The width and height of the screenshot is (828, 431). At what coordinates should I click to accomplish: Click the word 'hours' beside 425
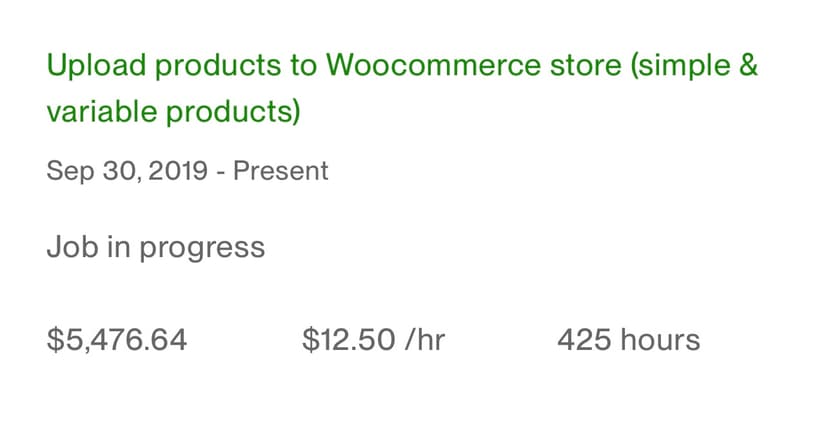[660, 341]
